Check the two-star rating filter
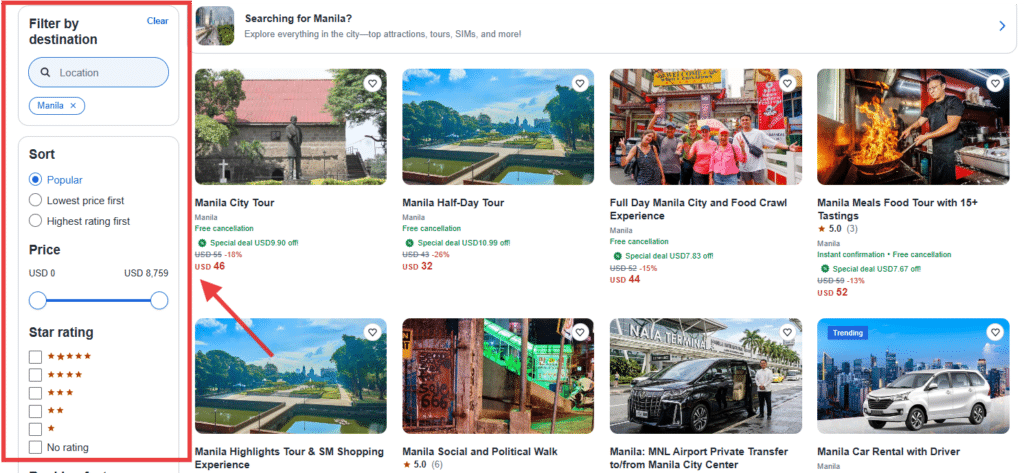The width and height of the screenshot is (1024, 473). coord(35,412)
